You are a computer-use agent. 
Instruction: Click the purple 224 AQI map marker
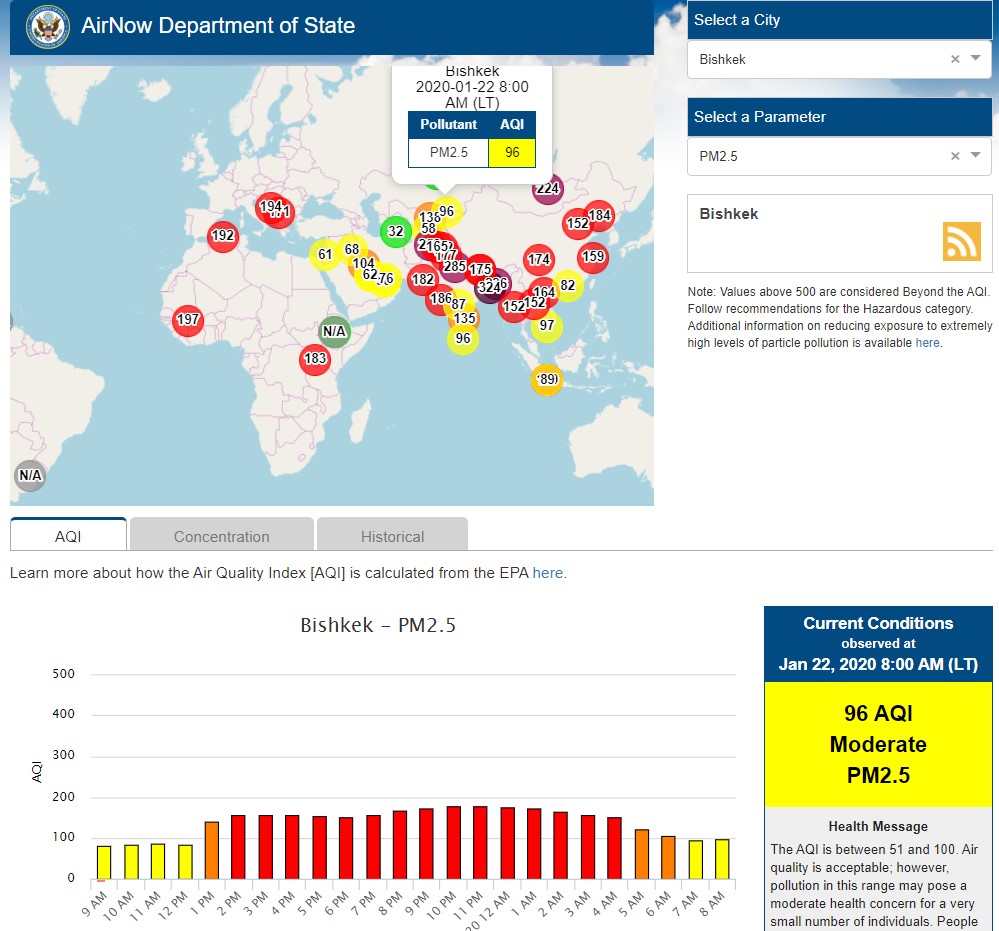click(x=547, y=189)
